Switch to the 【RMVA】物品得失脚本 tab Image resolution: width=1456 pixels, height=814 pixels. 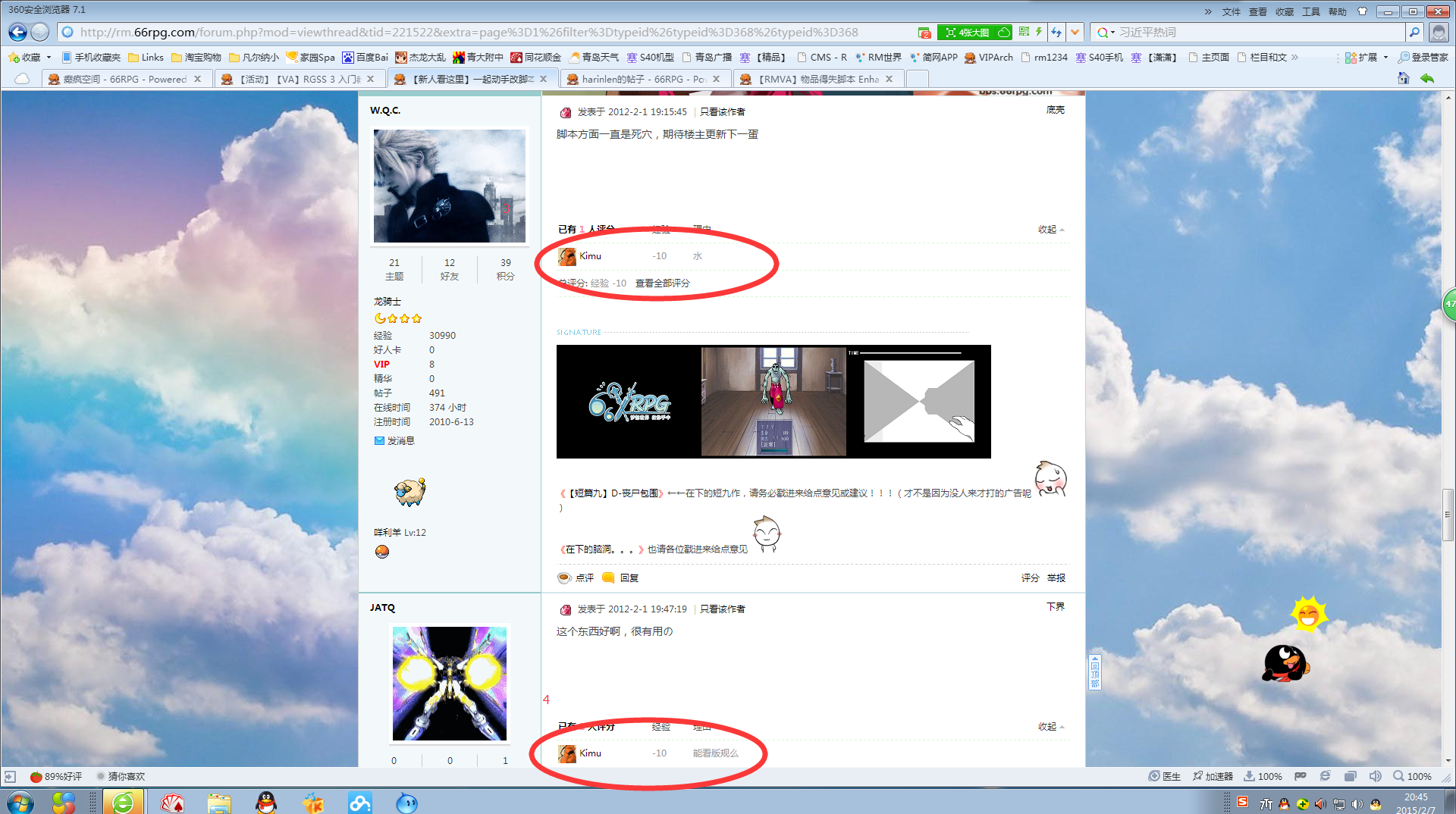point(817,79)
